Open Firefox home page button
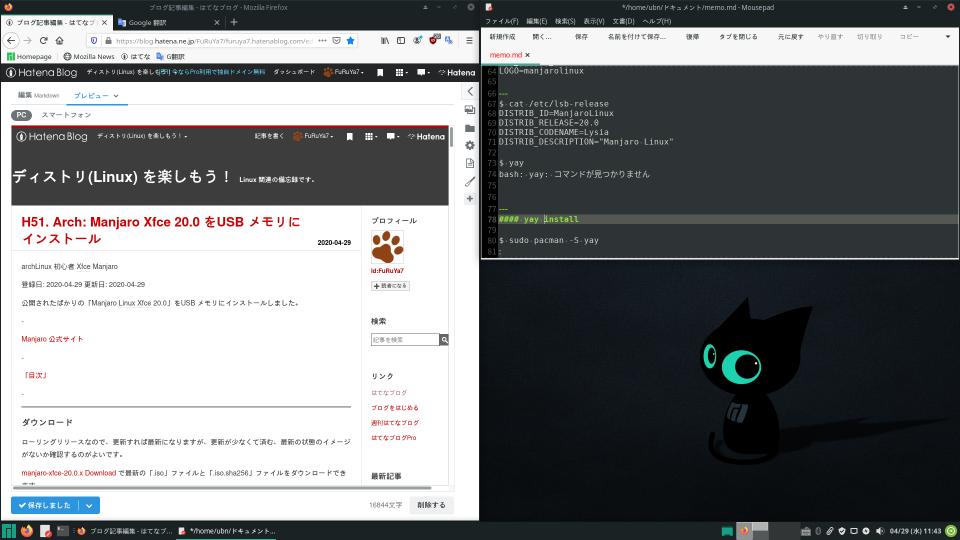Image resolution: width=960 pixels, height=540 pixels. coord(59,40)
